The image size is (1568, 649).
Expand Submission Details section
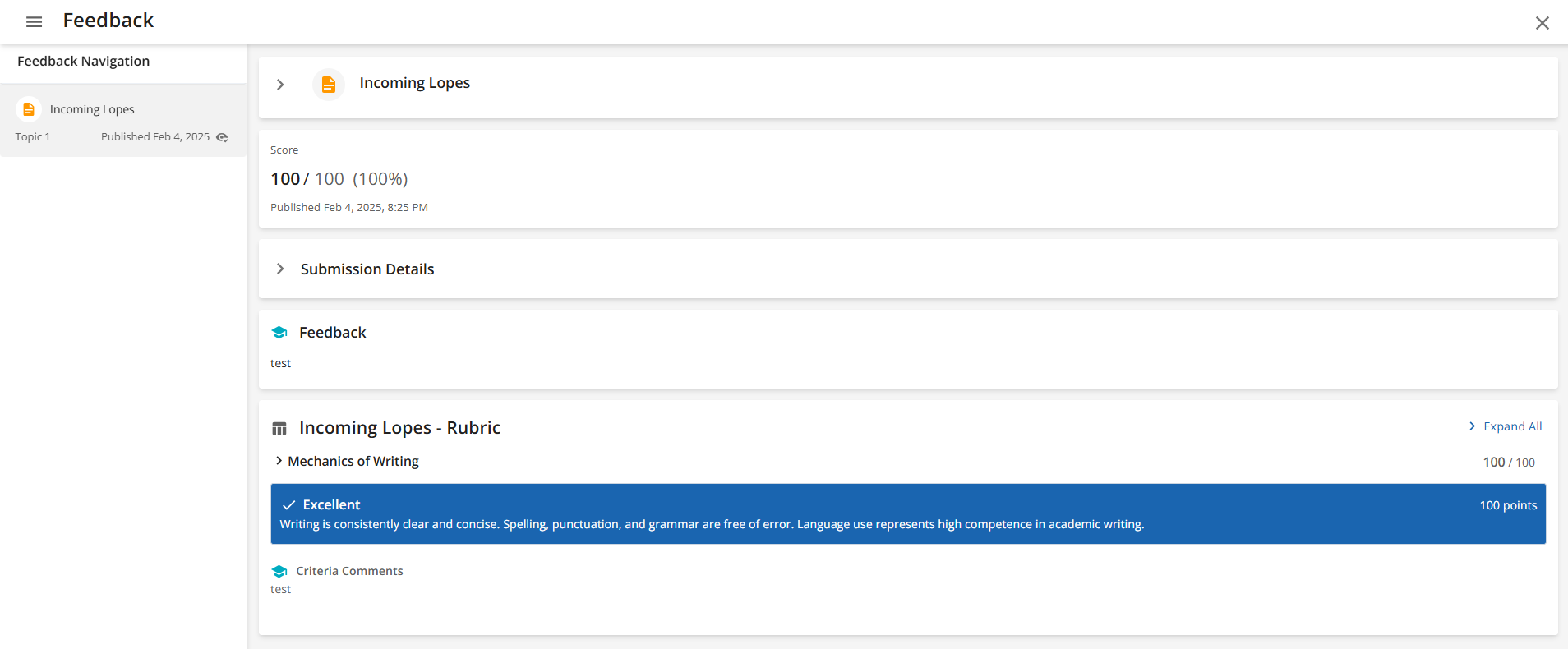pos(280,269)
